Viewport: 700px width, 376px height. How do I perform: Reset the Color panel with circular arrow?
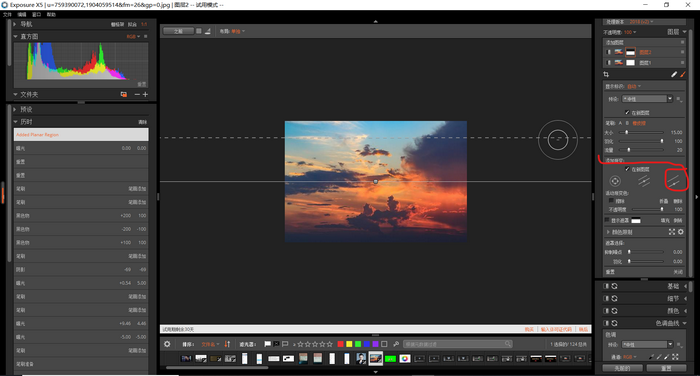(x=615, y=311)
